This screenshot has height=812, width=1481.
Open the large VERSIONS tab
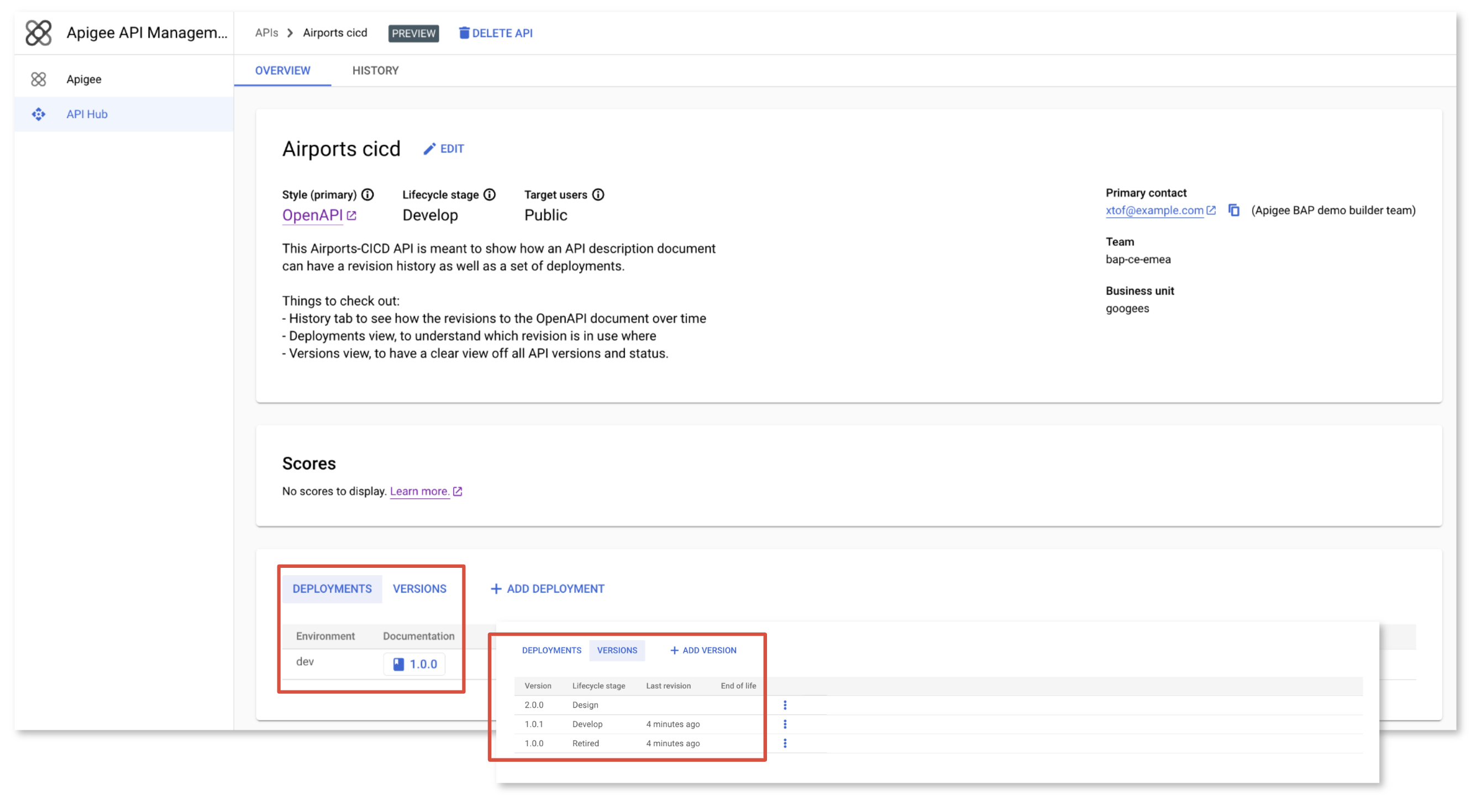click(419, 589)
